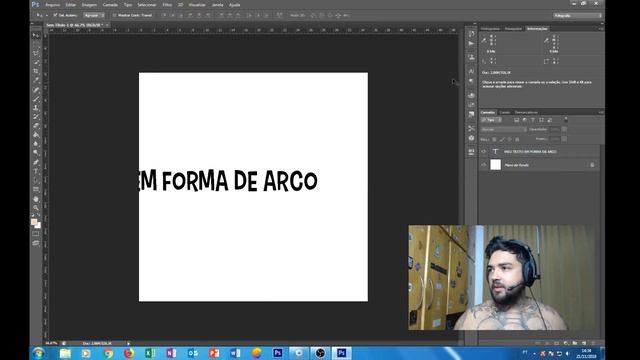This screenshot has height=360, width=640.
Task: Open the Imagem menu
Action: click(89, 5)
